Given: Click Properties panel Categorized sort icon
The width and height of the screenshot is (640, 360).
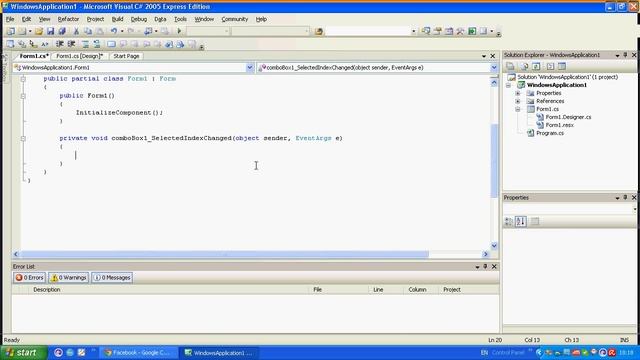Looking at the screenshot, I should pyautogui.click(x=509, y=222).
